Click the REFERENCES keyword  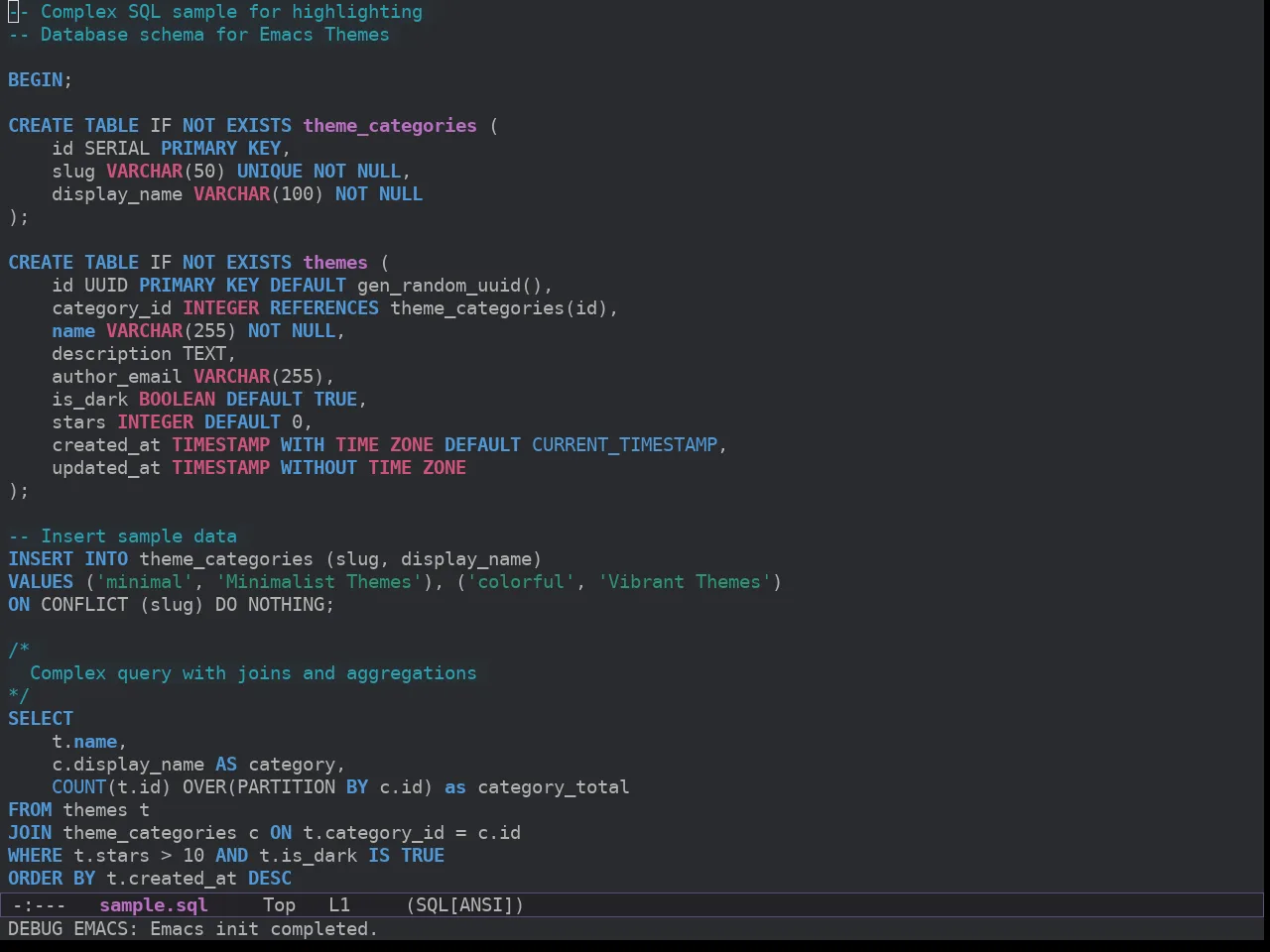[x=324, y=308]
